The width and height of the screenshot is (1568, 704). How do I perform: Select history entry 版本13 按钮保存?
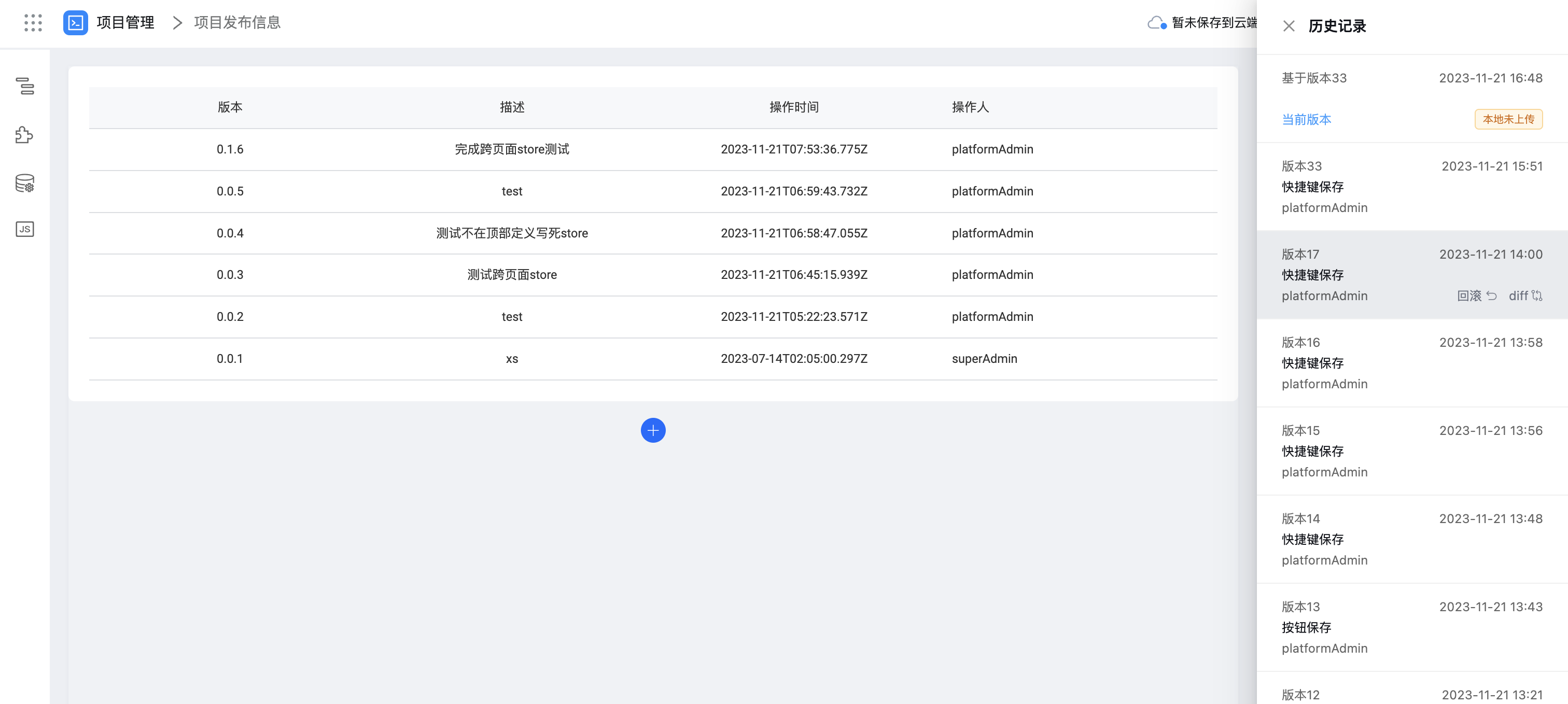point(1412,628)
